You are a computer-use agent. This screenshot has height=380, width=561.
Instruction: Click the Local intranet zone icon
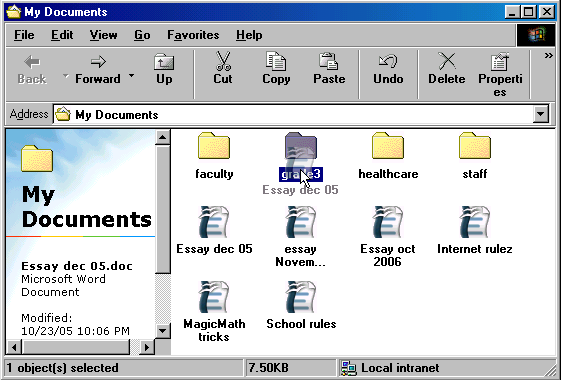coord(349,368)
